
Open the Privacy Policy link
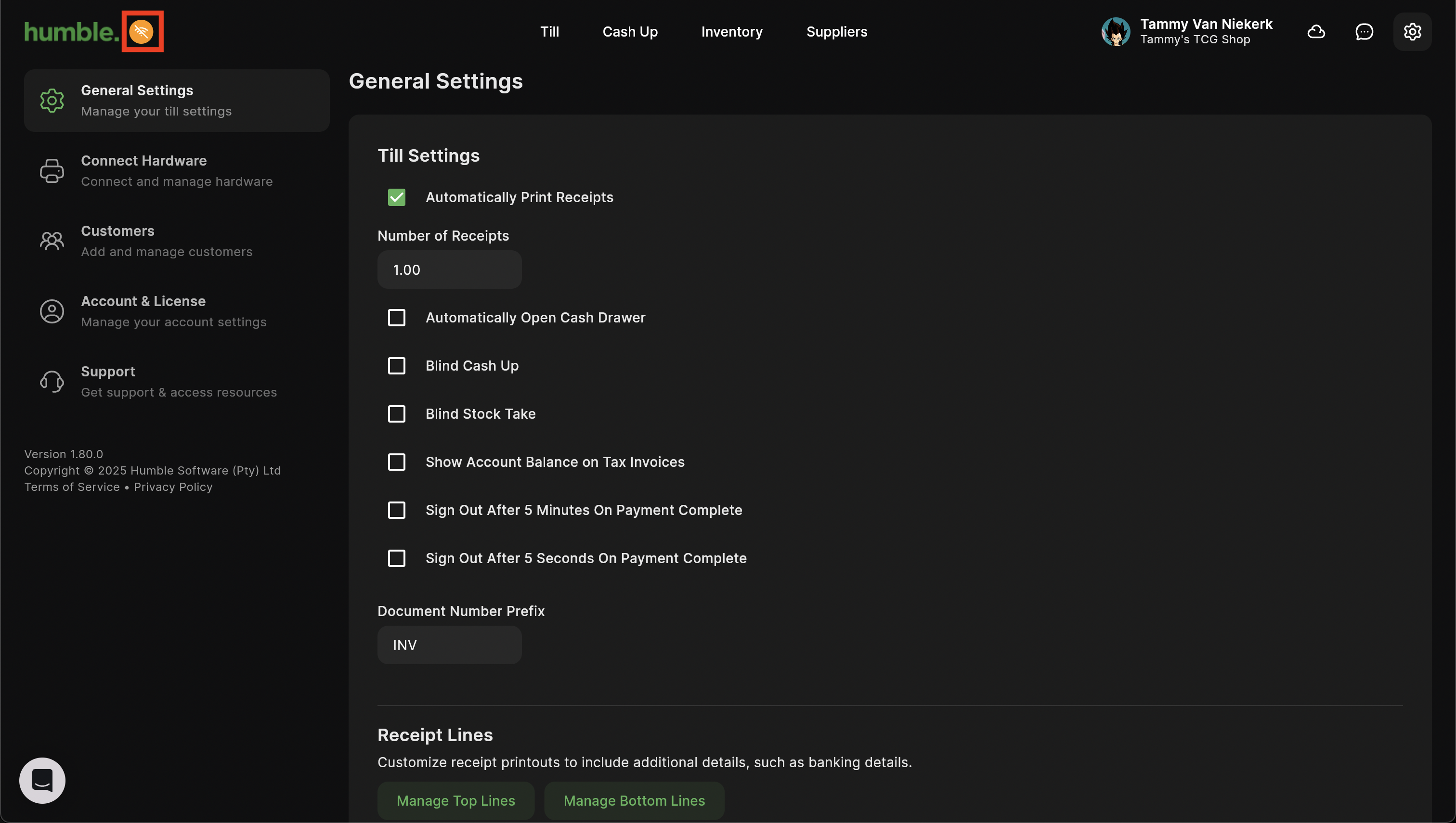click(173, 487)
